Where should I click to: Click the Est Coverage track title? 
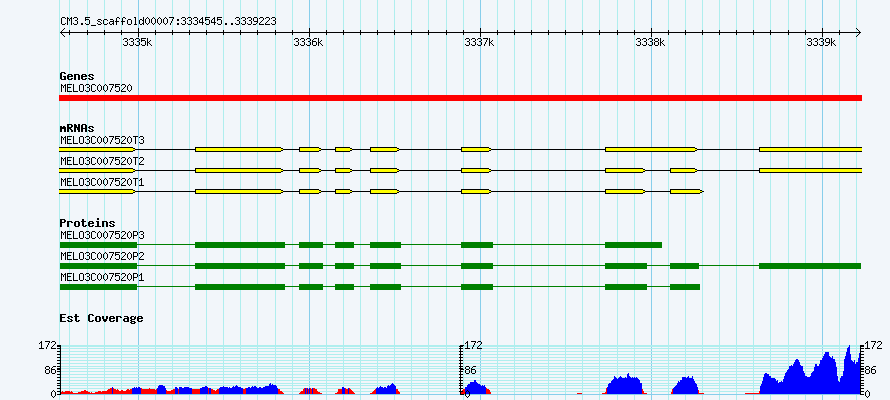pyautogui.click(x=102, y=318)
